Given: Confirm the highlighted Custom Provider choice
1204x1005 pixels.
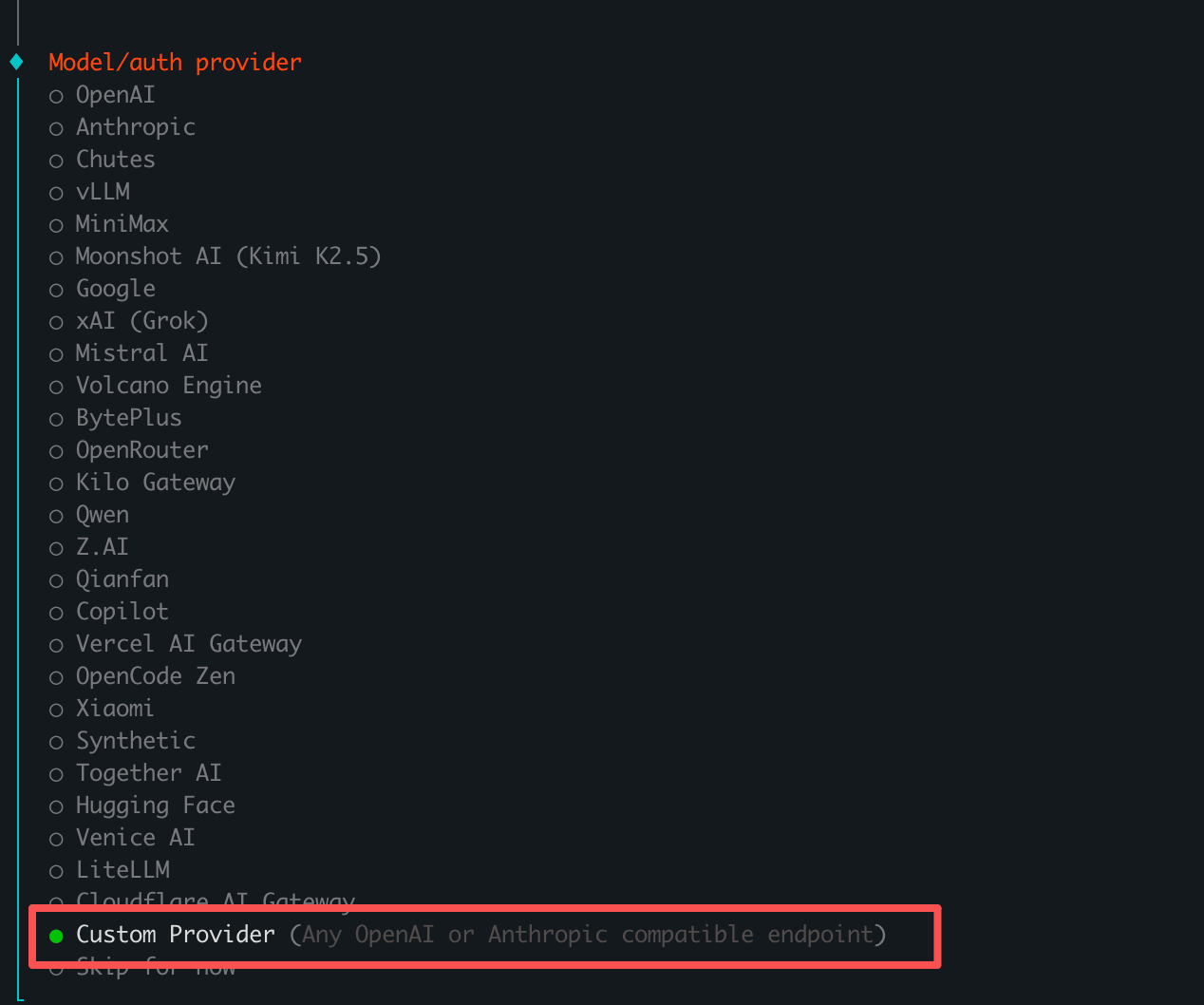Looking at the screenshot, I should pyautogui.click(x=175, y=935).
